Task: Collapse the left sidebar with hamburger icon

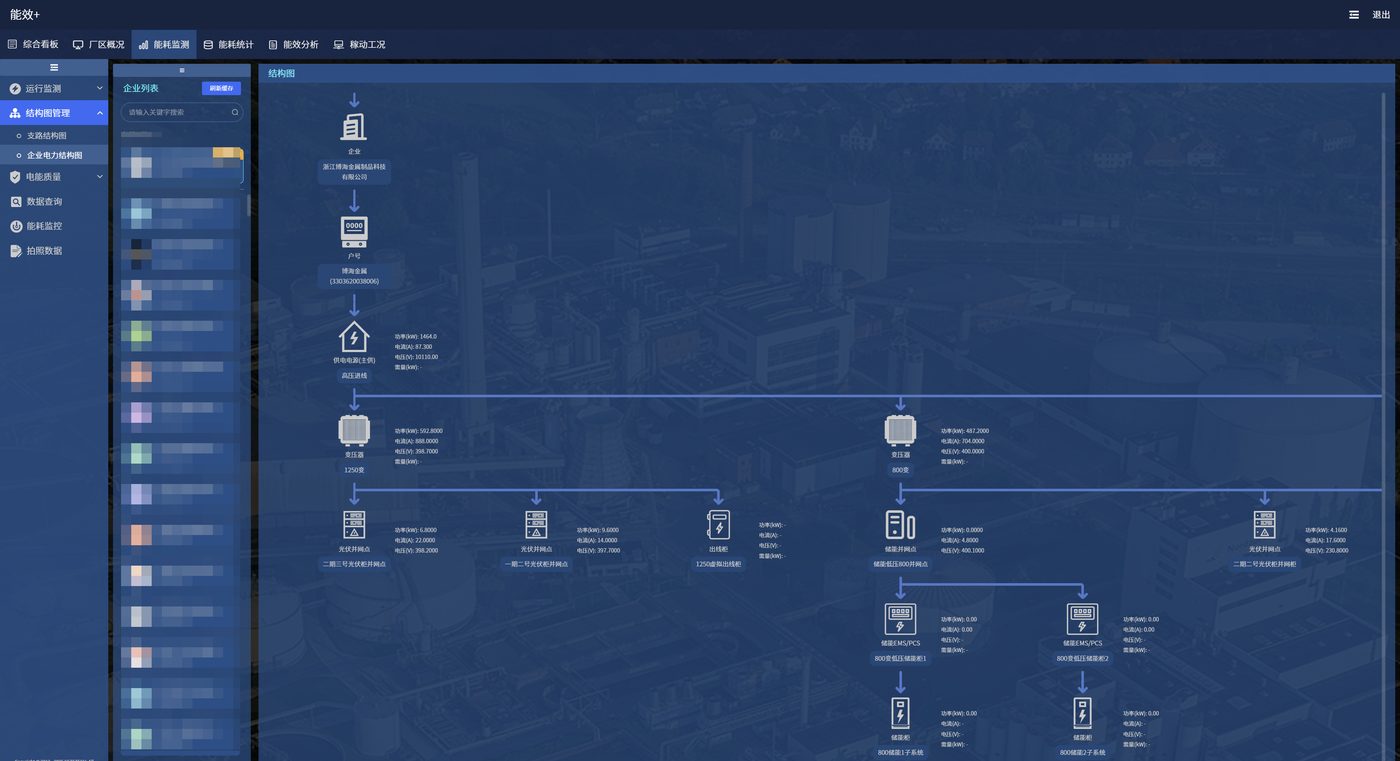Action: point(54,68)
